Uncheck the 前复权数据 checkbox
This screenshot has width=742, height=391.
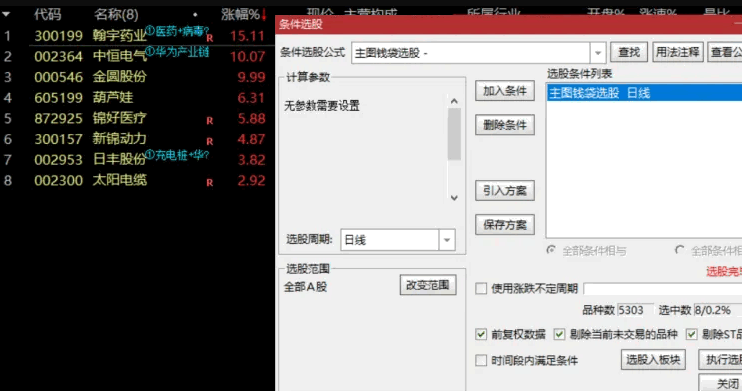click(481, 334)
